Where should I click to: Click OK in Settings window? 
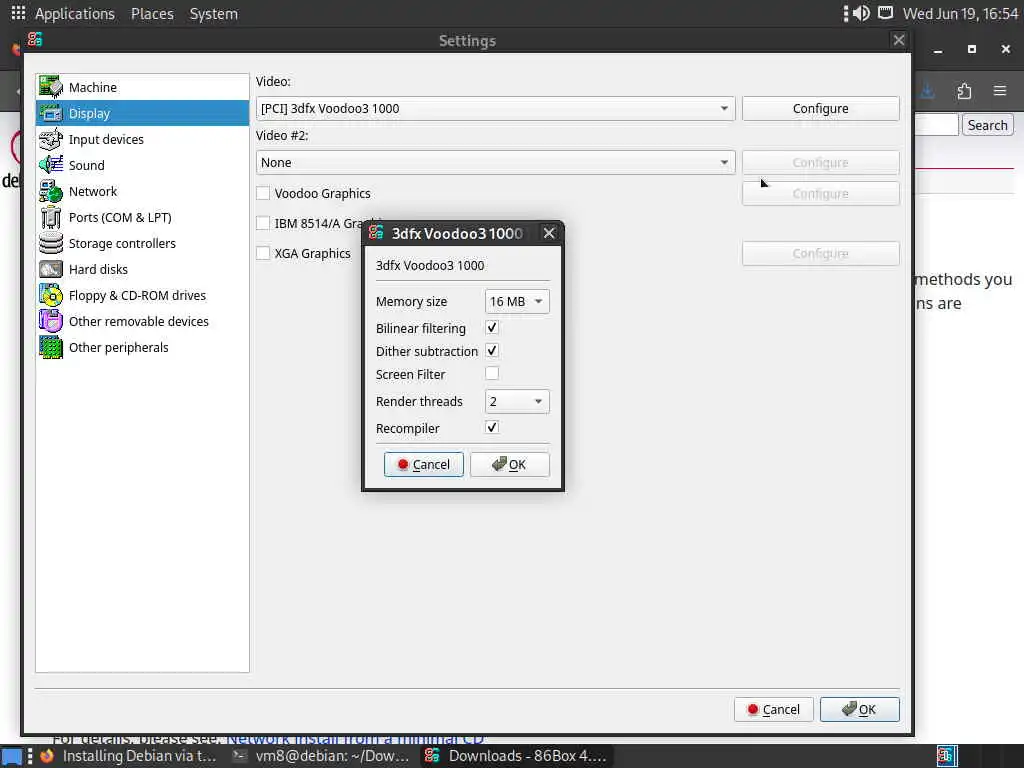tap(859, 709)
